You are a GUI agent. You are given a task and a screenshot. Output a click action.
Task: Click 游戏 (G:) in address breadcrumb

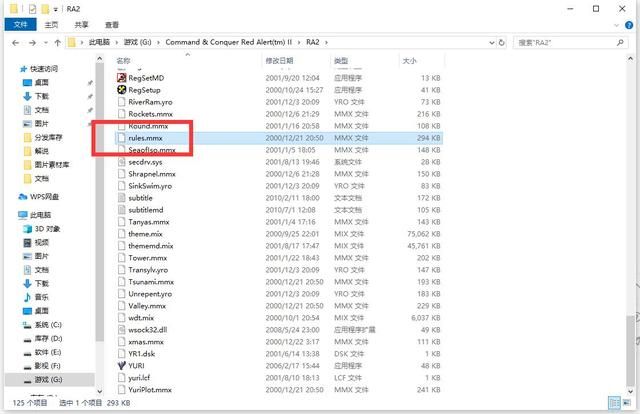click(x=138, y=42)
